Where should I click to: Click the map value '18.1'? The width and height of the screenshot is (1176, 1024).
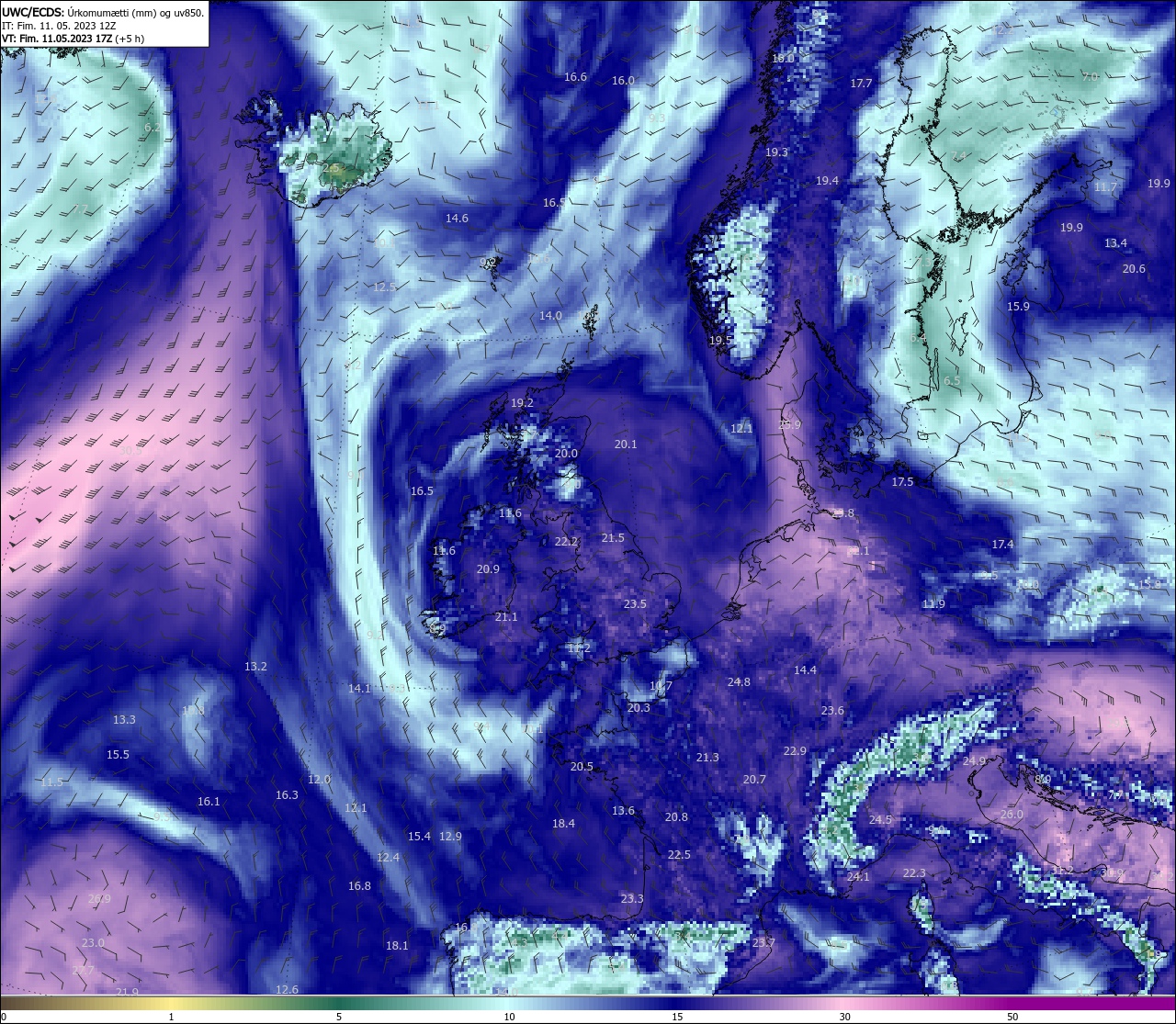(x=397, y=946)
